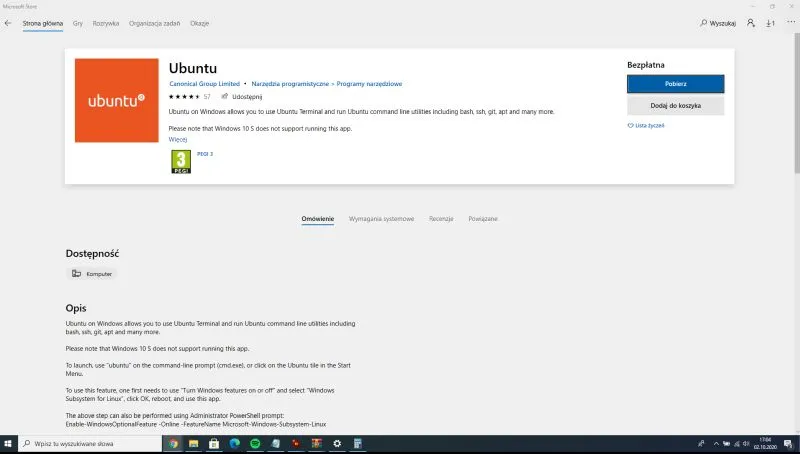This screenshot has height=454, width=800.
Task: Open the three-dot more menu
Action: (x=791, y=22)
